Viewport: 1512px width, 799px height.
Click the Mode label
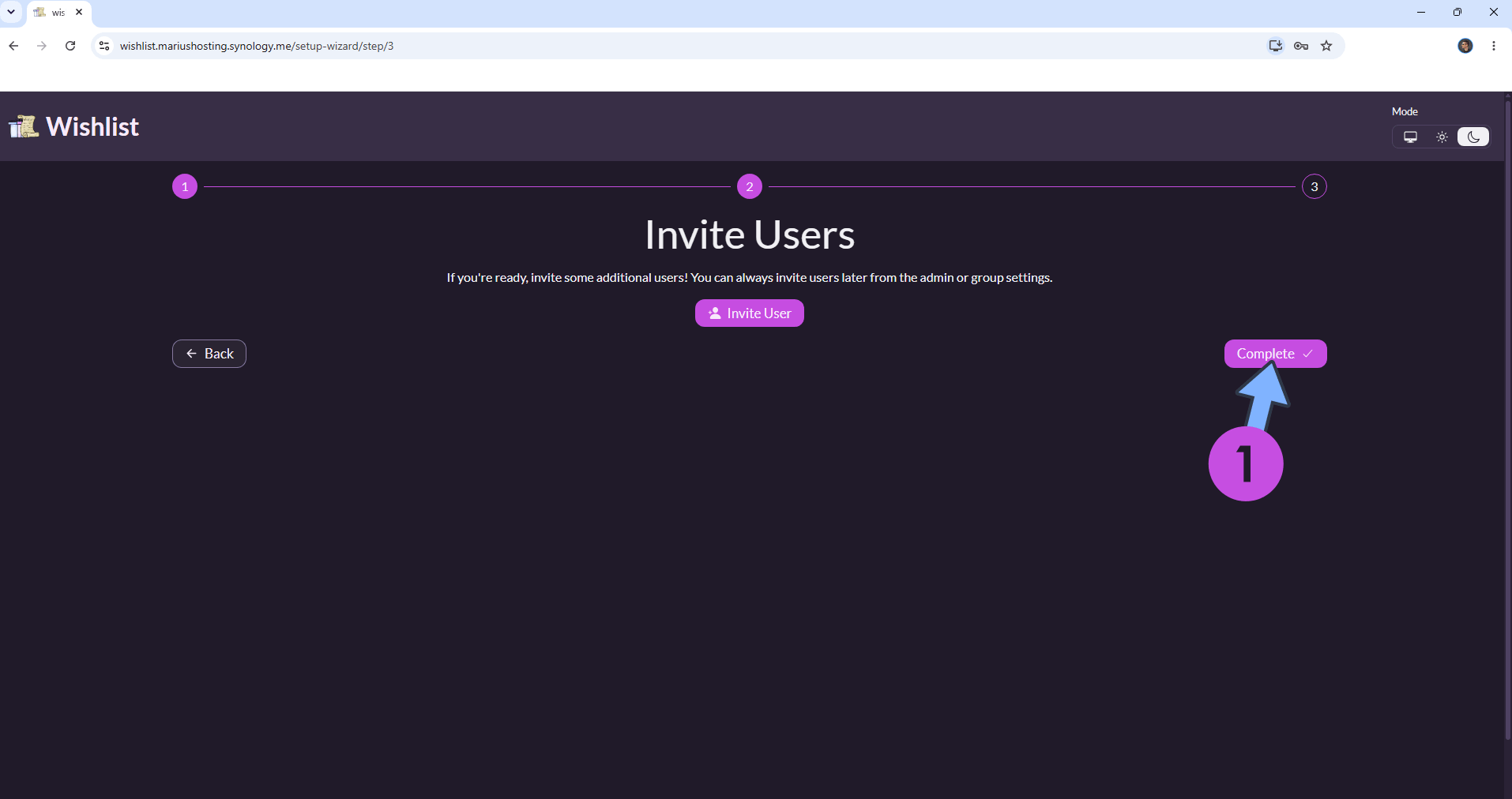pos(1405,111)
